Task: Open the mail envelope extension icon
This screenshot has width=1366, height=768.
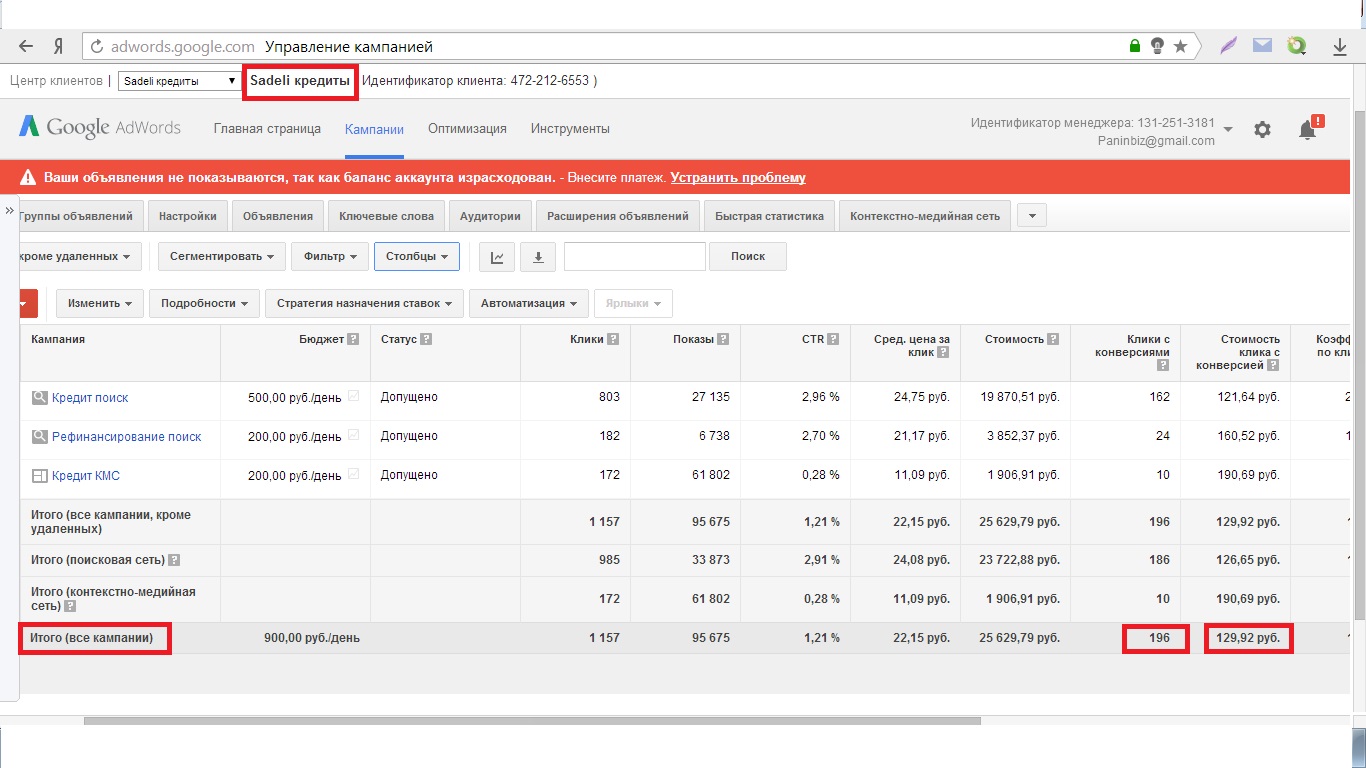Action: (1263, 46)
